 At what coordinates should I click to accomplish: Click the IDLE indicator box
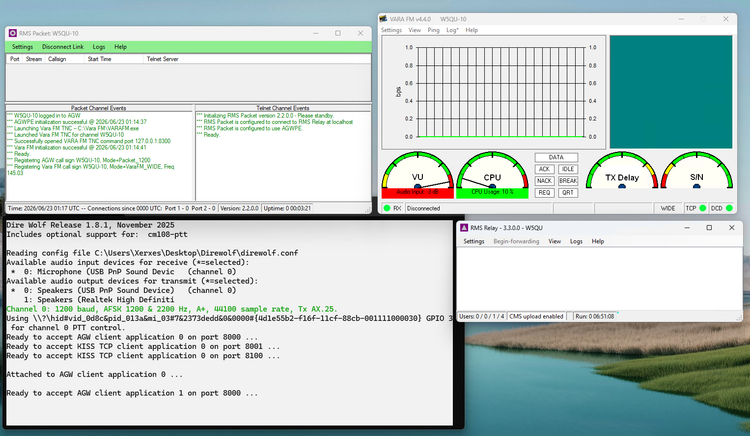[x=568, y=169]
